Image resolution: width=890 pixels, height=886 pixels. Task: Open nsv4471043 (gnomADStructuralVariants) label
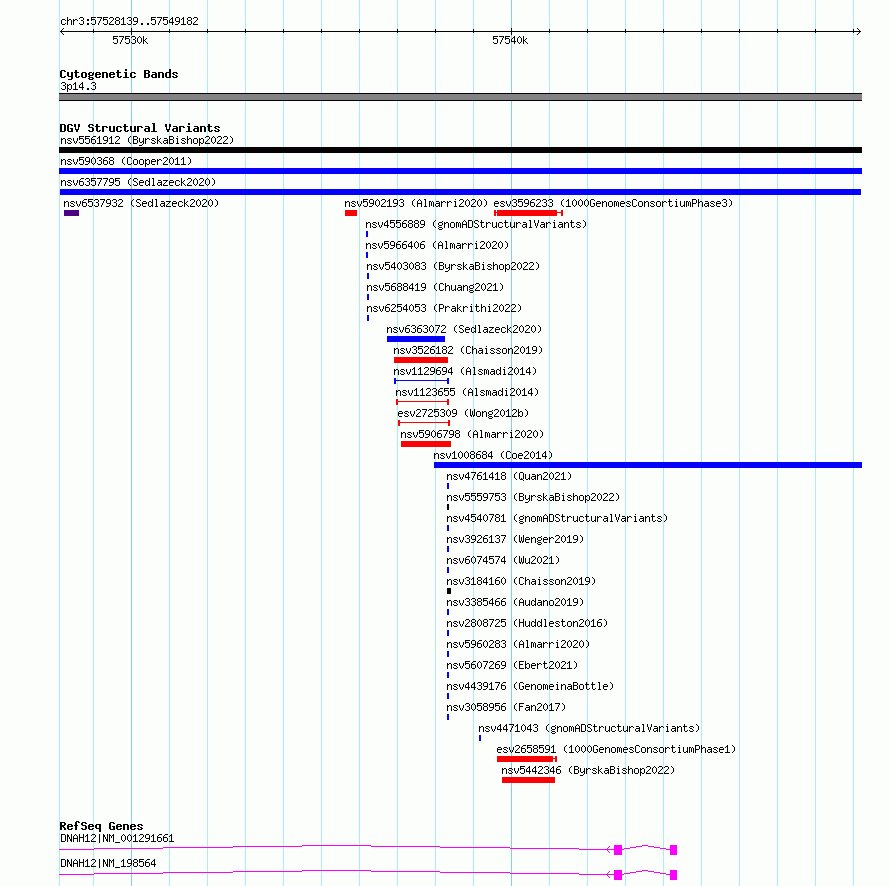pyautogui.click(x=589, y=728)
